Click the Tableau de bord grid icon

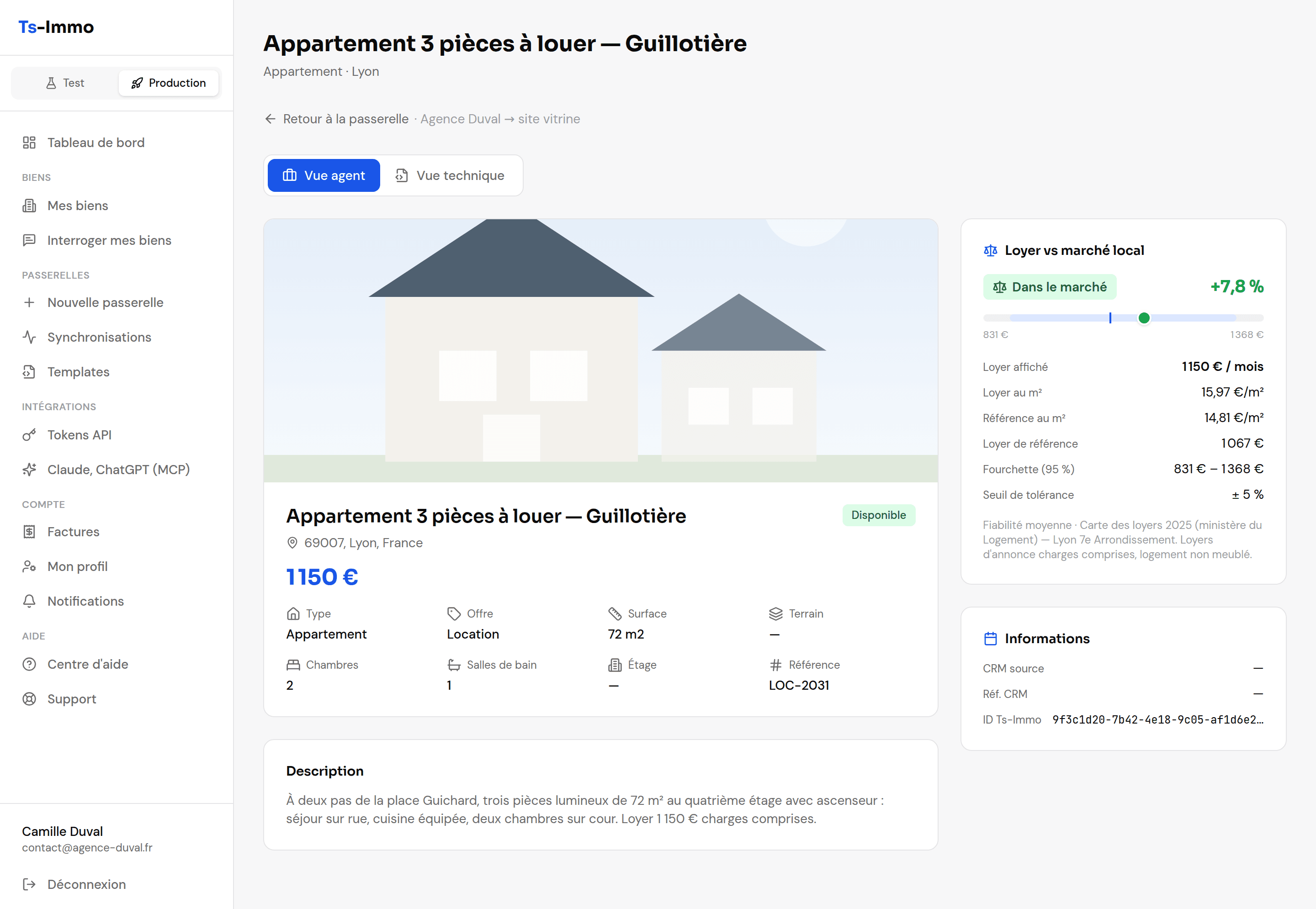(x=29, y=143)
